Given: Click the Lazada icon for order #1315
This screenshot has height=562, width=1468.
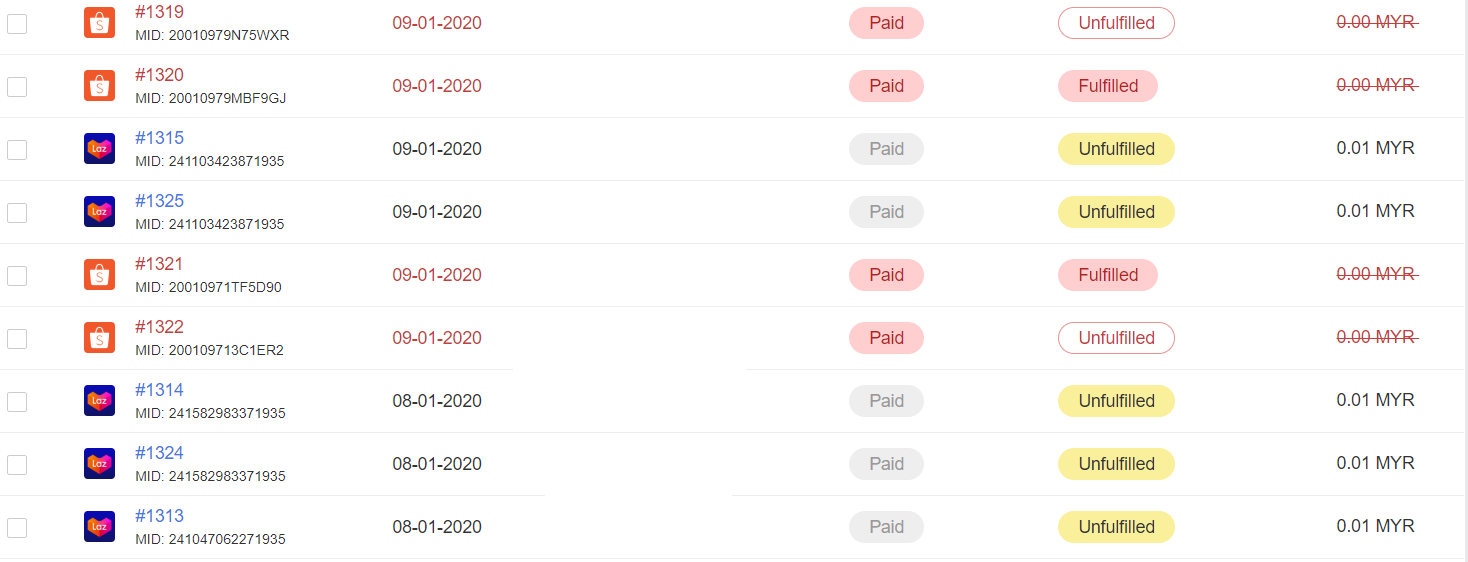Looking at the screenshot, I should click(99, 149).
